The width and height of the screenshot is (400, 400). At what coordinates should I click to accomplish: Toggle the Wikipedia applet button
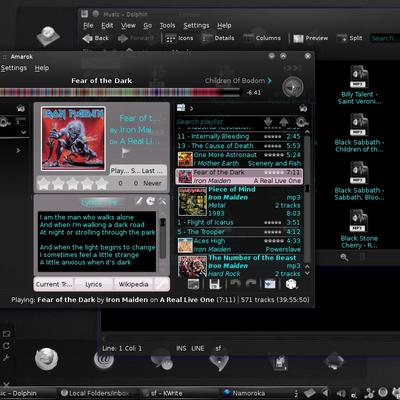(133, 284)
